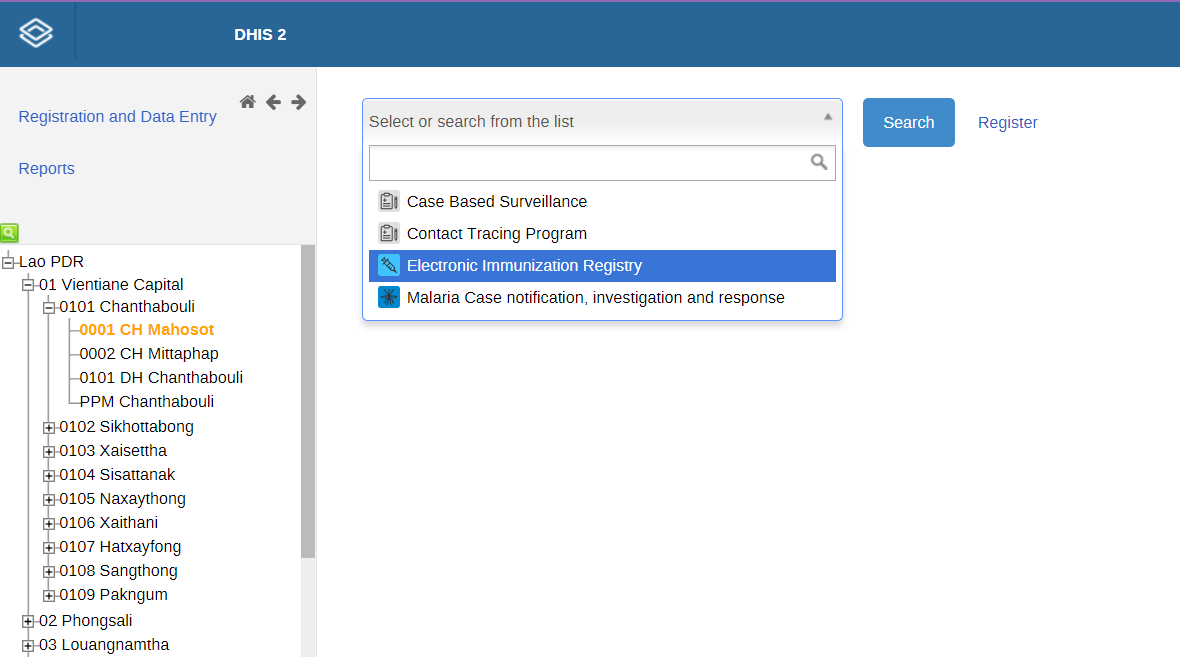Collapse the 01 Vientiane Capital node
Viewport: 1180px width, 657px height.
coord(29,284)
